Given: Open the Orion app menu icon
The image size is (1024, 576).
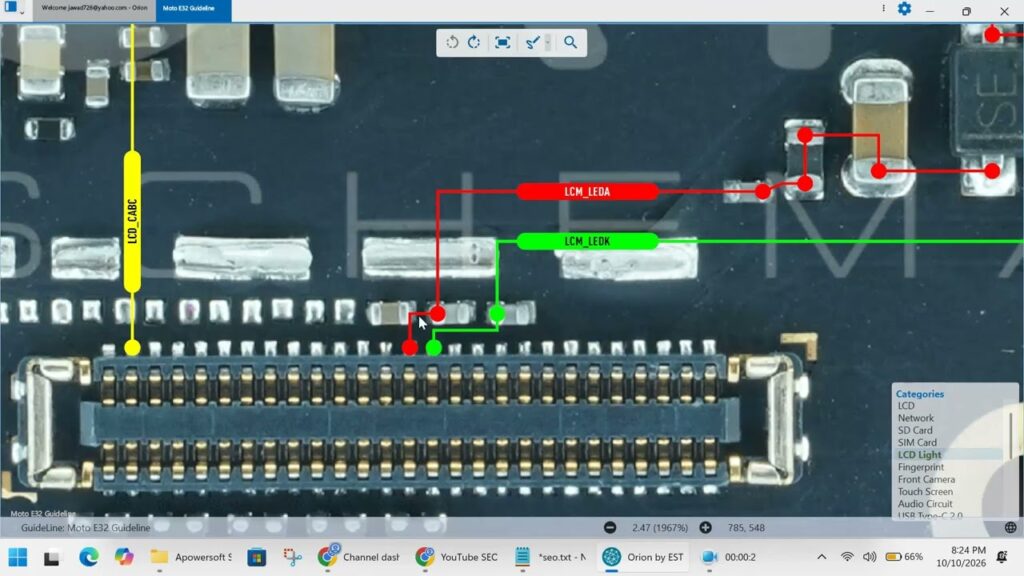Looking at the screenshot, I should (x=10, y=7).
